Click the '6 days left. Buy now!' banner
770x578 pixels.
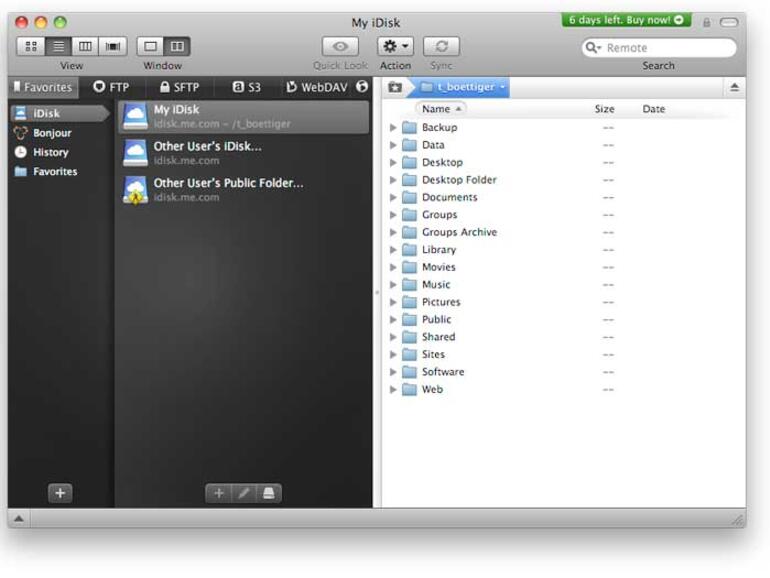(x=626, y=20)
